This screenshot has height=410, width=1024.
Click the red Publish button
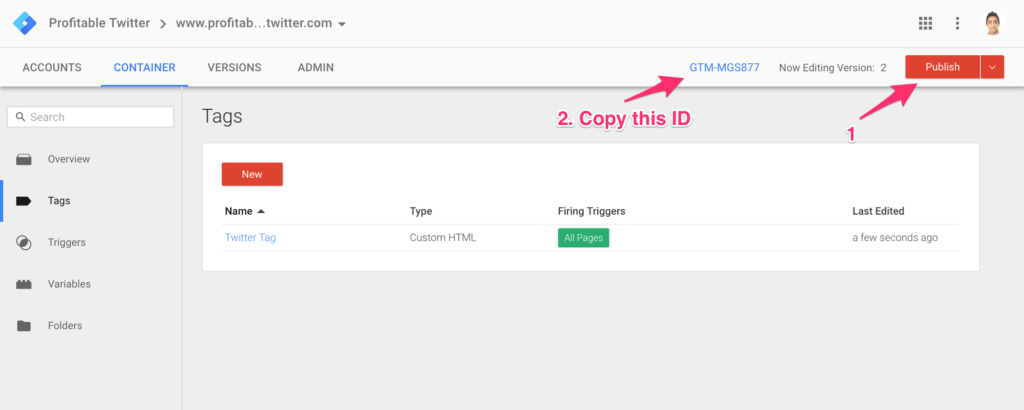942,67
